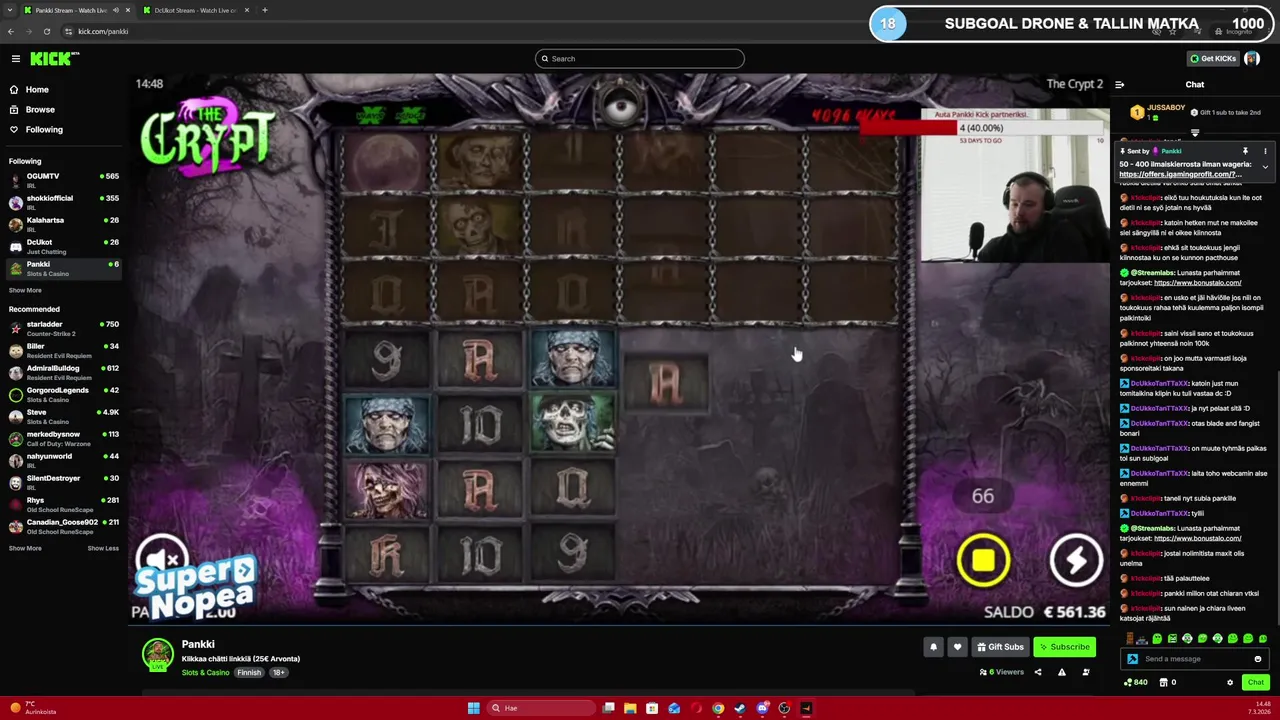Open the Windows Start menu

click(473, 708)
